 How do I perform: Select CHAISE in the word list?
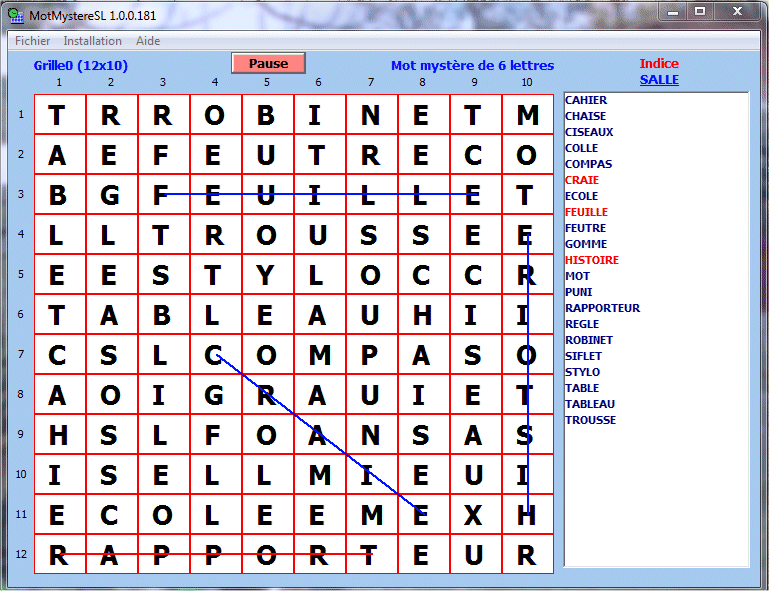pyautogui.click(x=586, y=116)
